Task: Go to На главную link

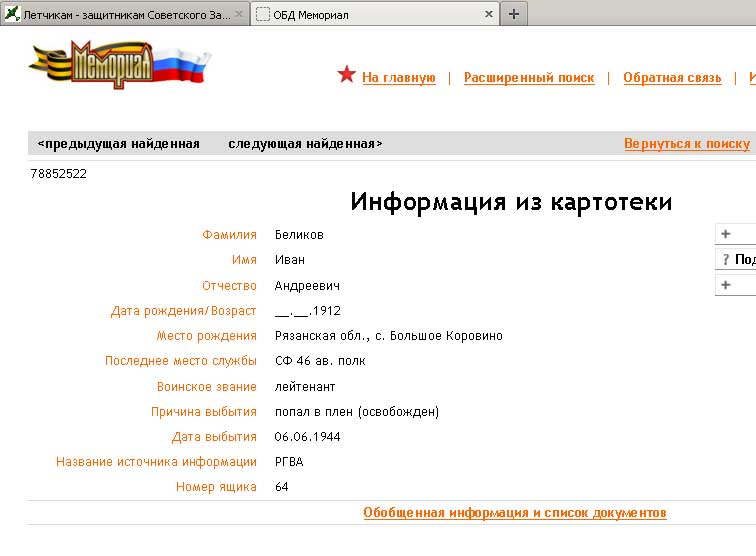Action: (399, 78)
